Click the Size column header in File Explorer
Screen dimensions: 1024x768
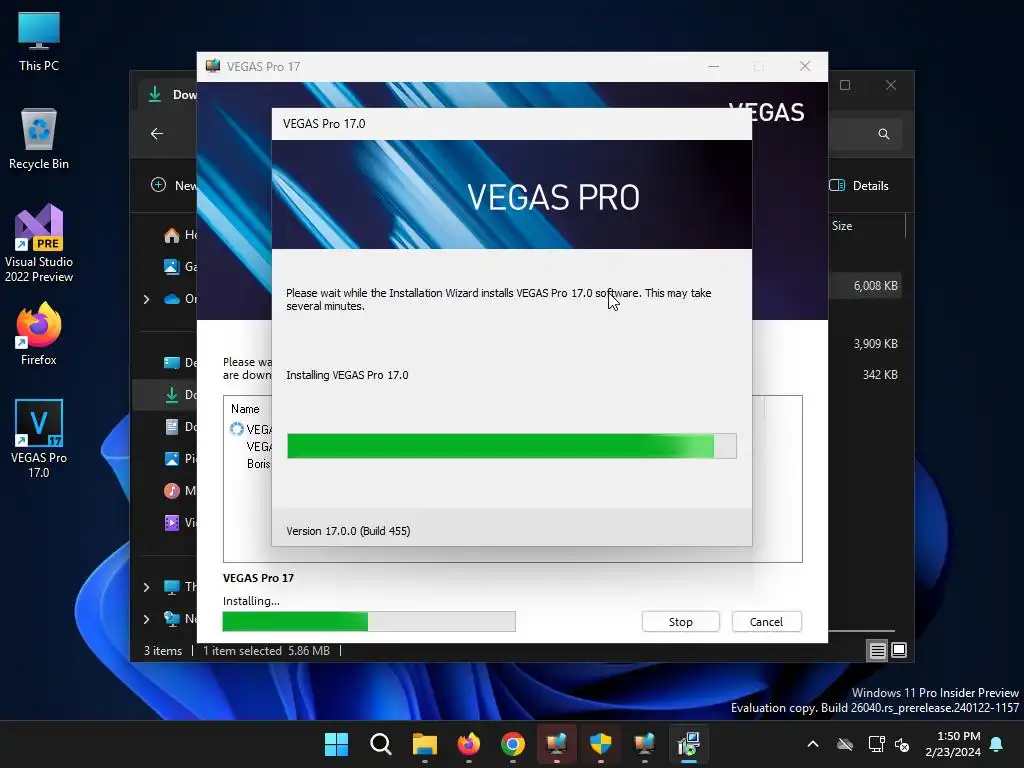coord(842,226)
